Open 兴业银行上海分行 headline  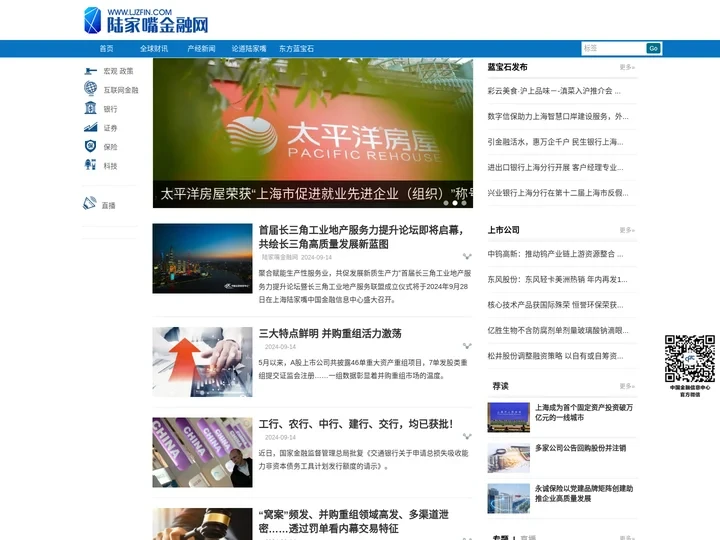pyautogui.click(x=558, y=193)
